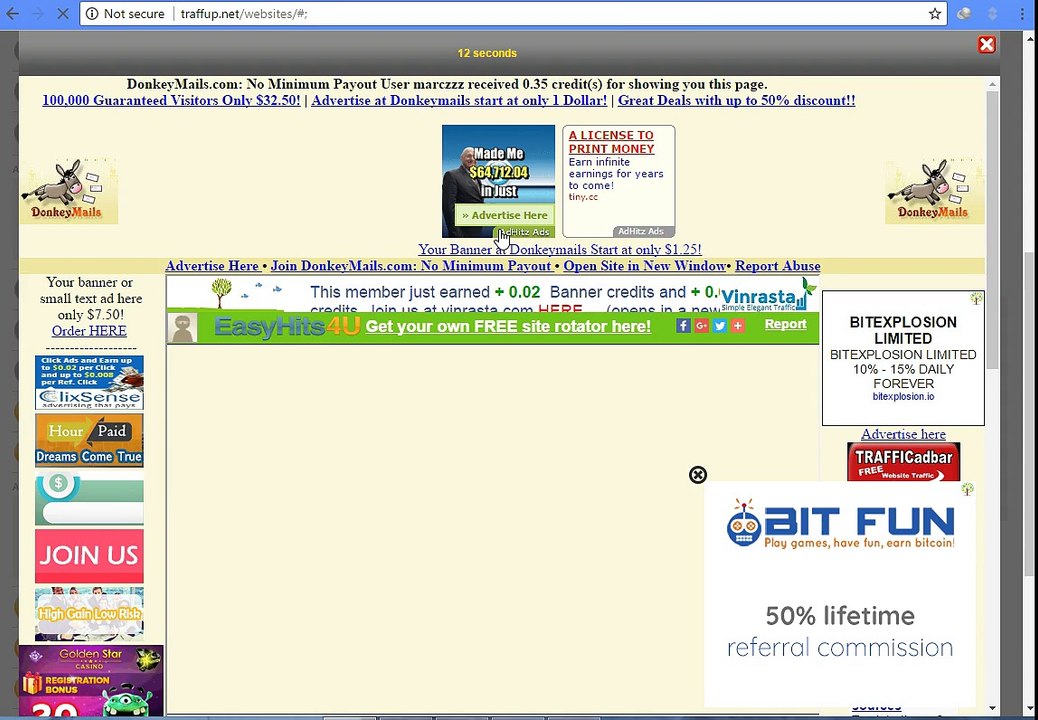Open 'Your Banner at Donkeymails Start at only $1.25!'

559,249
